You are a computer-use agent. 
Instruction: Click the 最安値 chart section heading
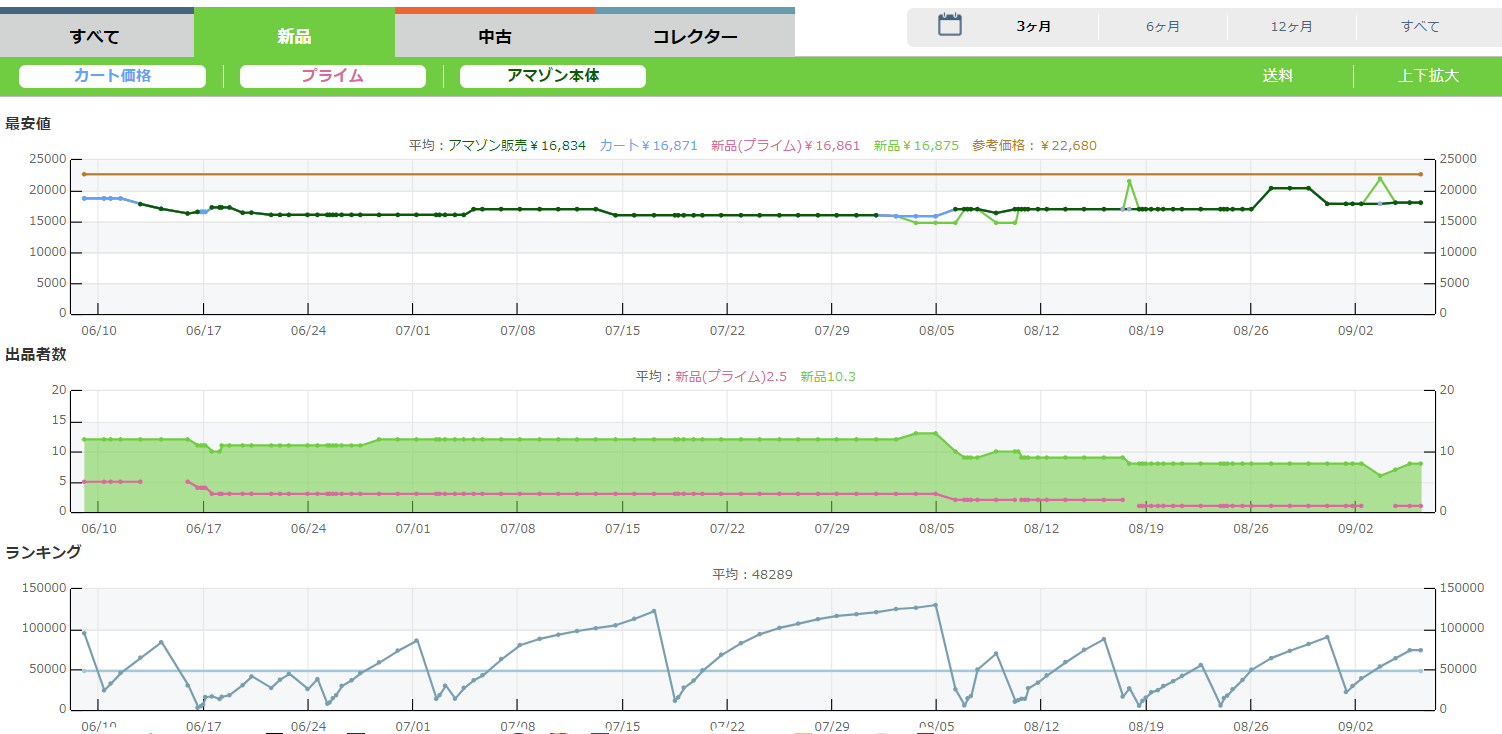(x=28, y=124)
